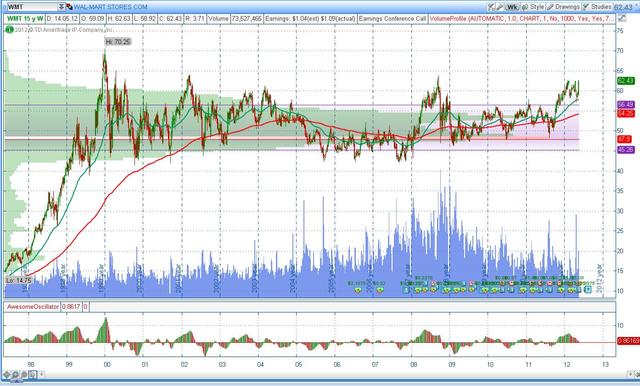The image size is (640, 386).
Task: Click the AwesomeOscillator study label
Action: [33, 306]
